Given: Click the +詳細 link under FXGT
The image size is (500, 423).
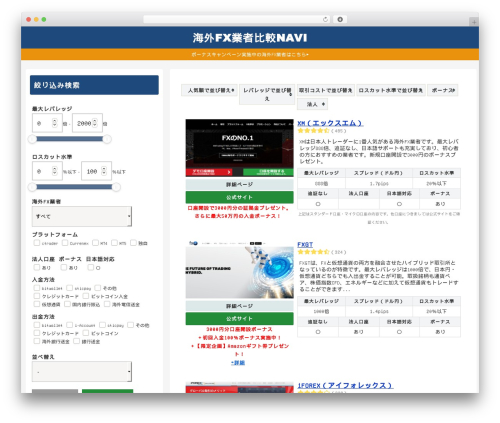Looking at the screenshot, I should click(x=238, y=363).
